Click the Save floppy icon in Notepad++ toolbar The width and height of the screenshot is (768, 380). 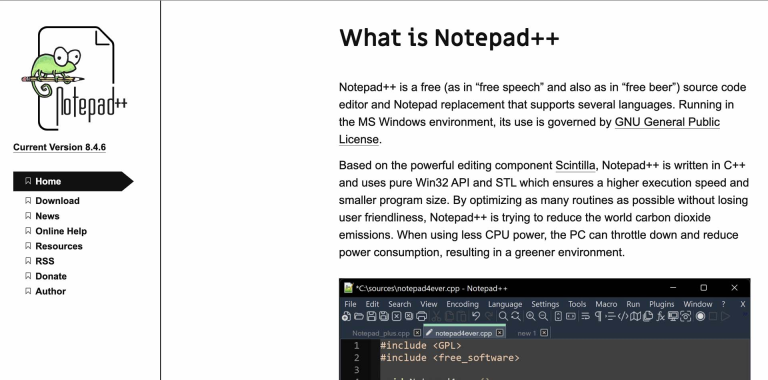[x=371, y=316]
